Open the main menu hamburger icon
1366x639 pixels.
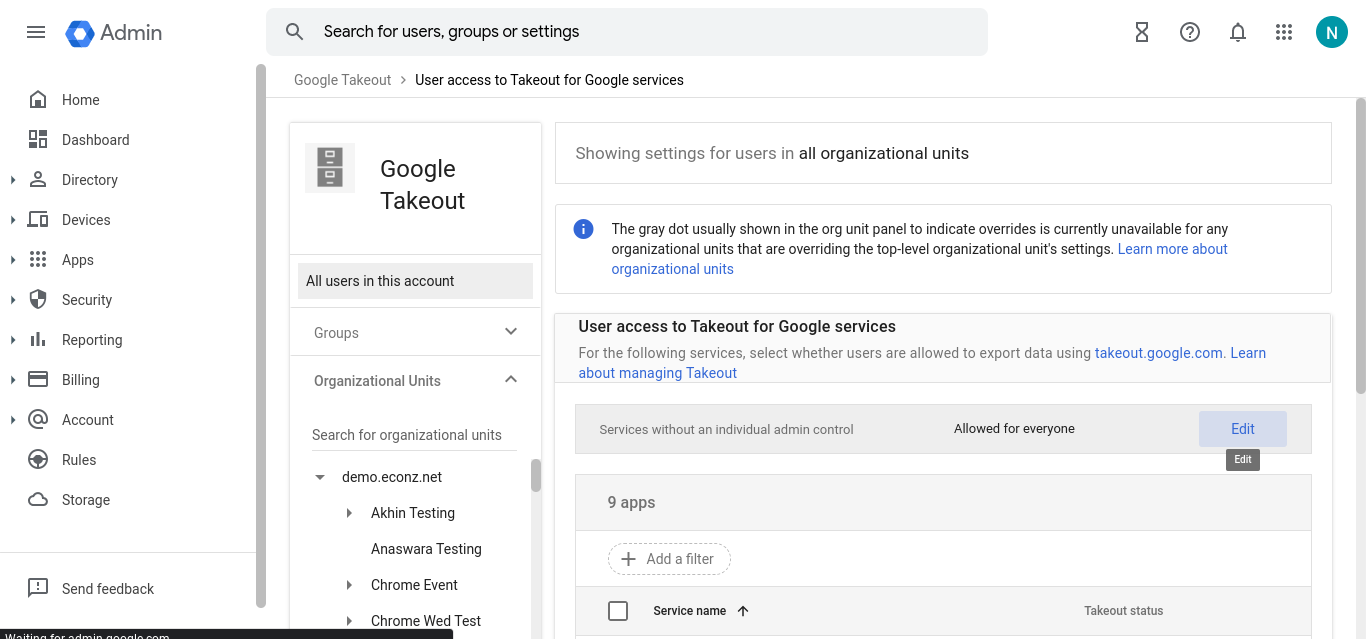click(x=36, y=32)
